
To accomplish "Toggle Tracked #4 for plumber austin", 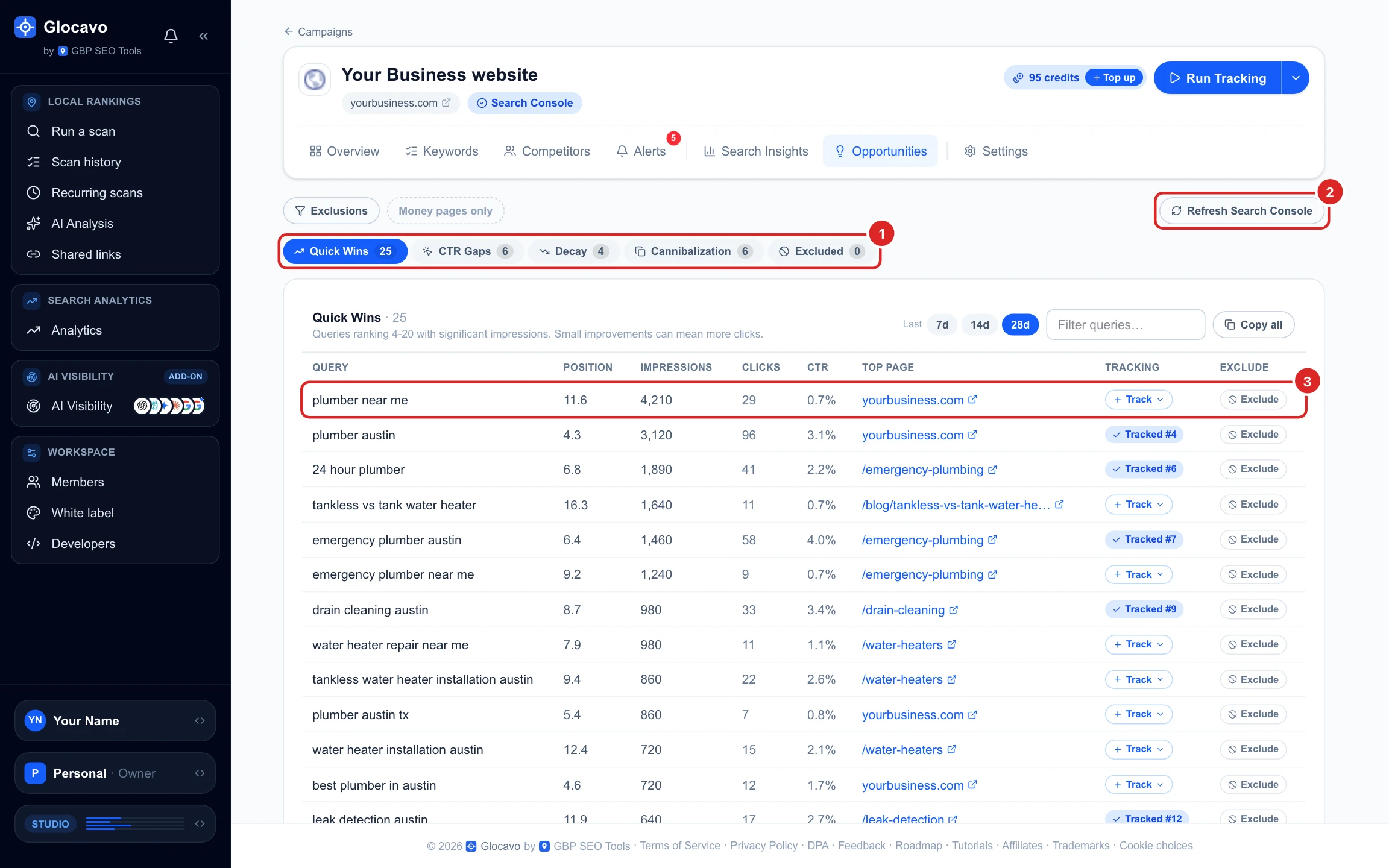I will 1144,435.
